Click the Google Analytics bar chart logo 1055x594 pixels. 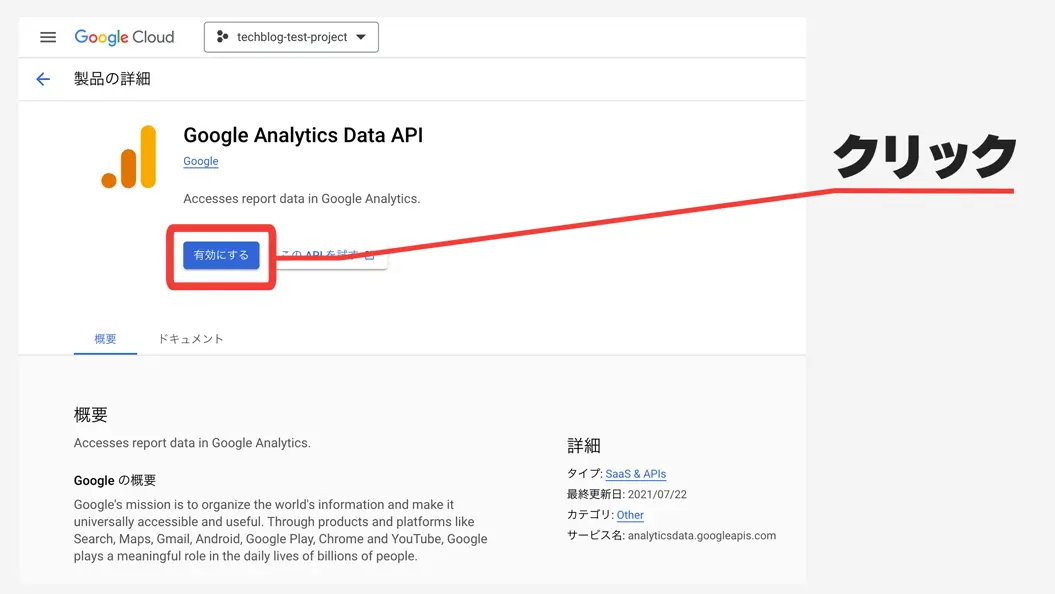click(x=129, y=157)
